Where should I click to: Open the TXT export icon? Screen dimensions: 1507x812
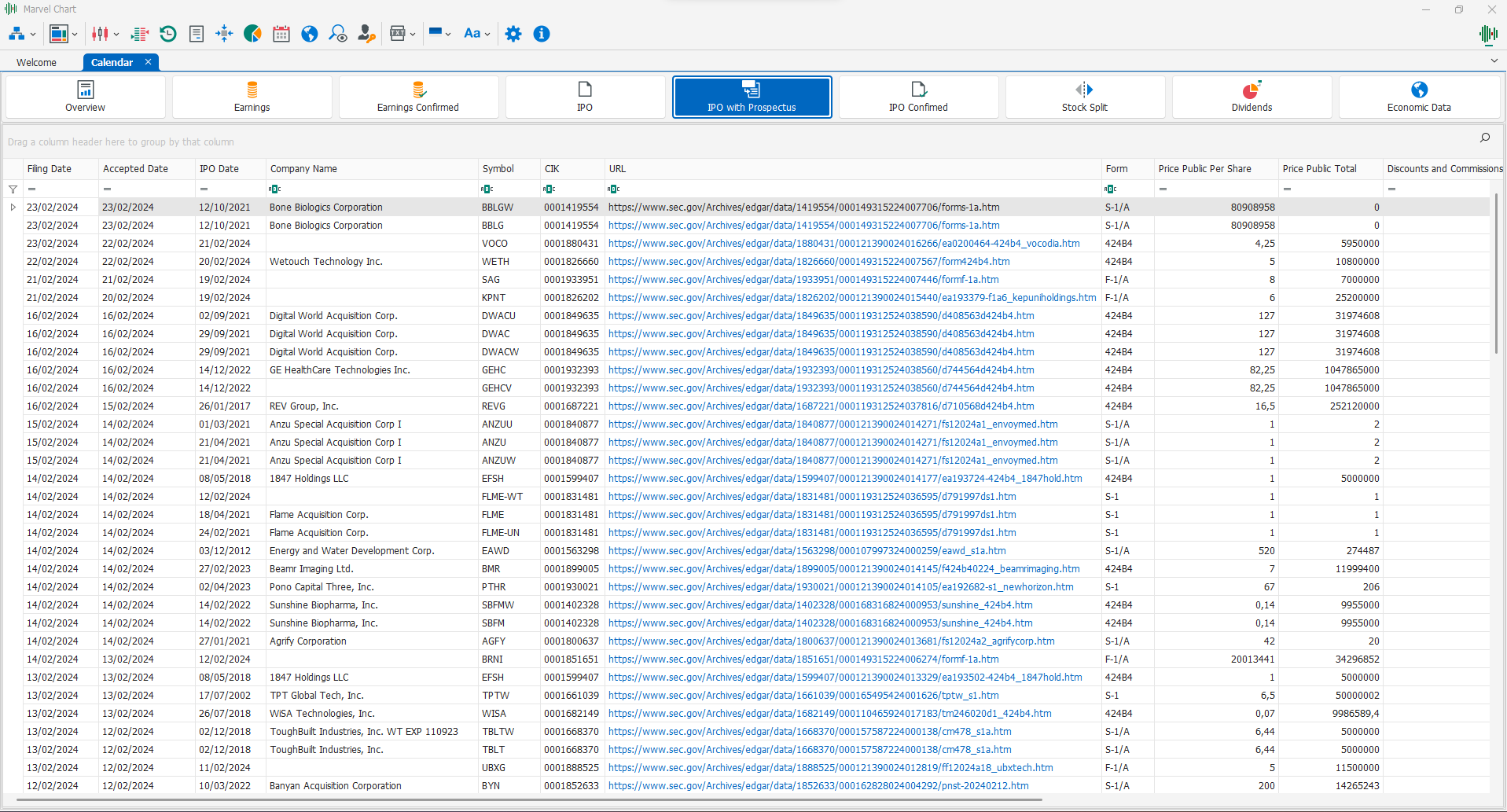398,34
